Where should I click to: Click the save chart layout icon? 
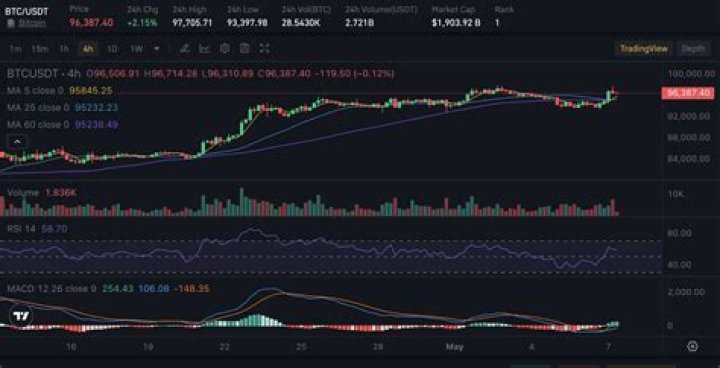(245, 48)
